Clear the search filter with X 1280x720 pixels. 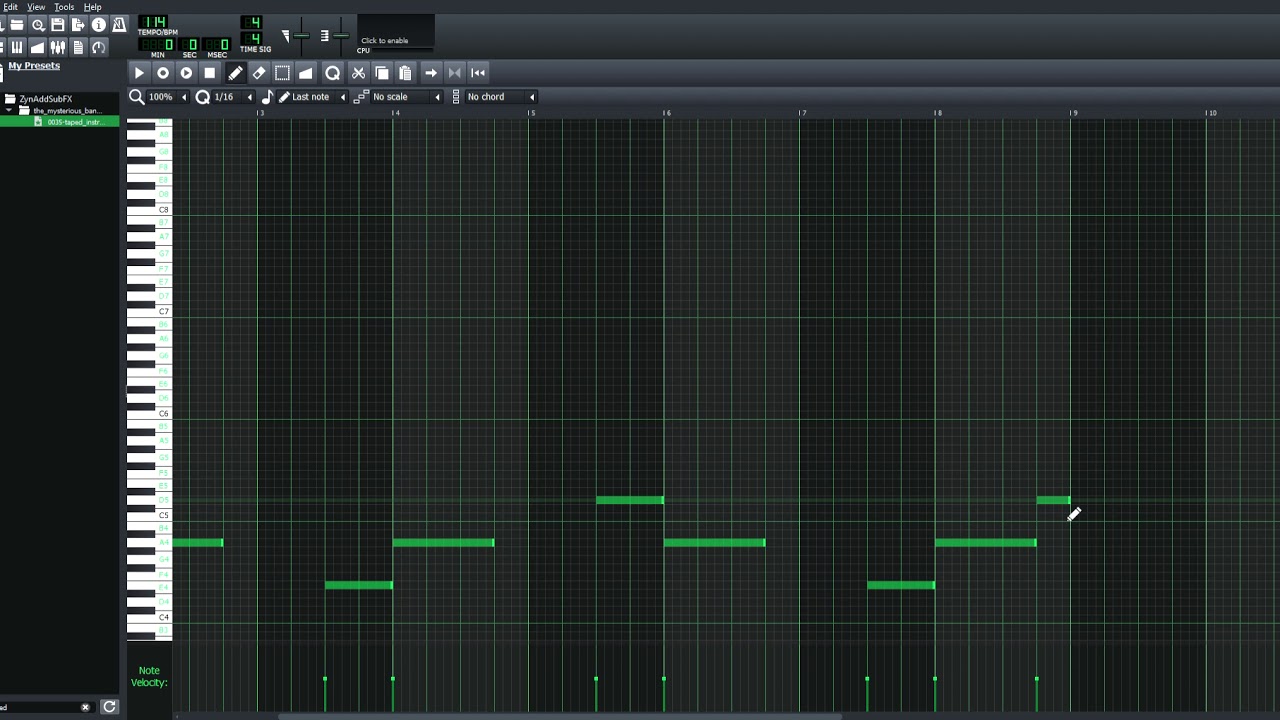point(85,707)
